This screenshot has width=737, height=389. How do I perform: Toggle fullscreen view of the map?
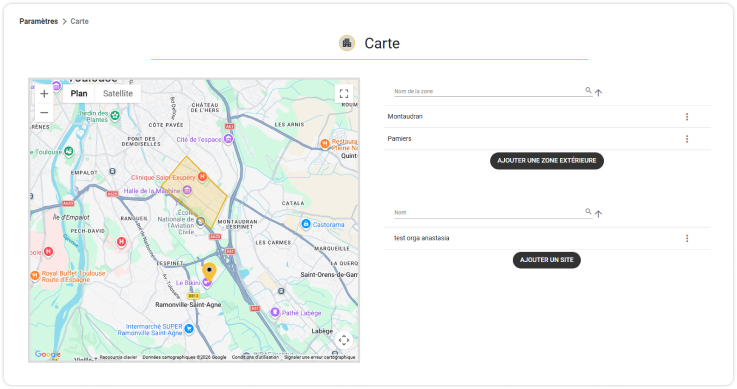[344, 93]
